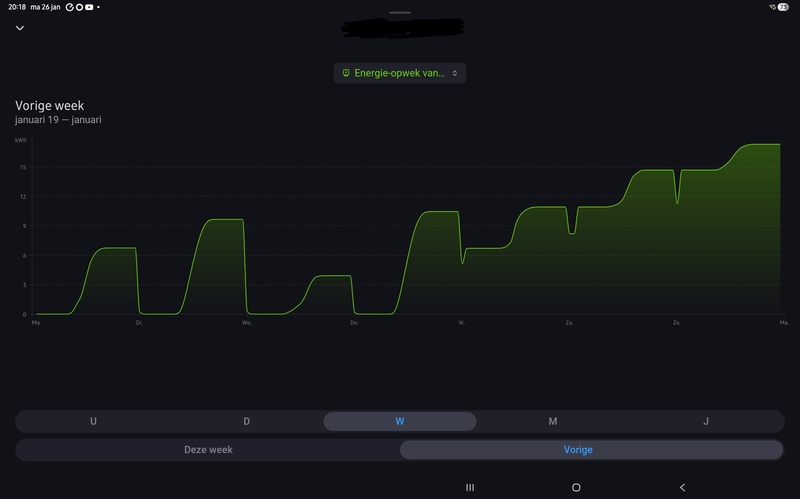Tap the kWh unit label on chart
Screen dimensions: 800x499
tap(20, 140)
